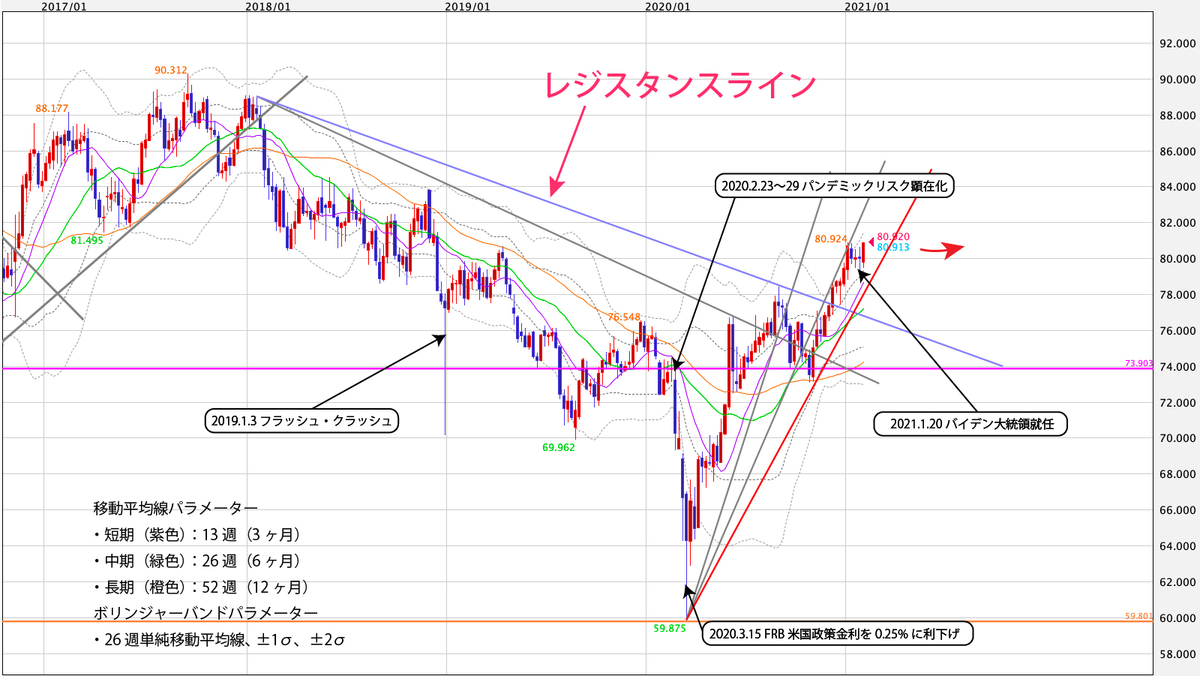
Task: Click the orange 59.803 level label
Action: (1139, 617)
